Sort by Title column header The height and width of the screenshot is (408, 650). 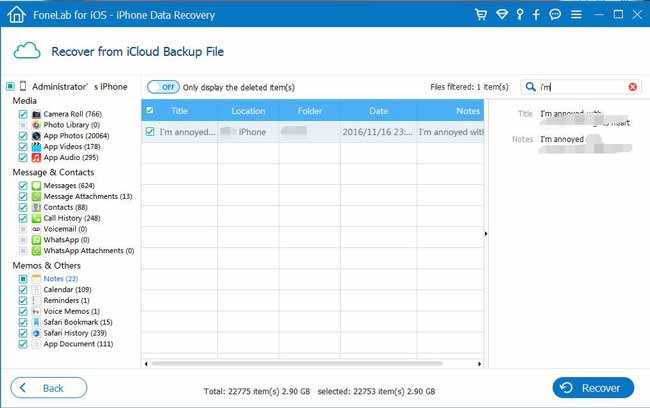click(x=179, y=111)
